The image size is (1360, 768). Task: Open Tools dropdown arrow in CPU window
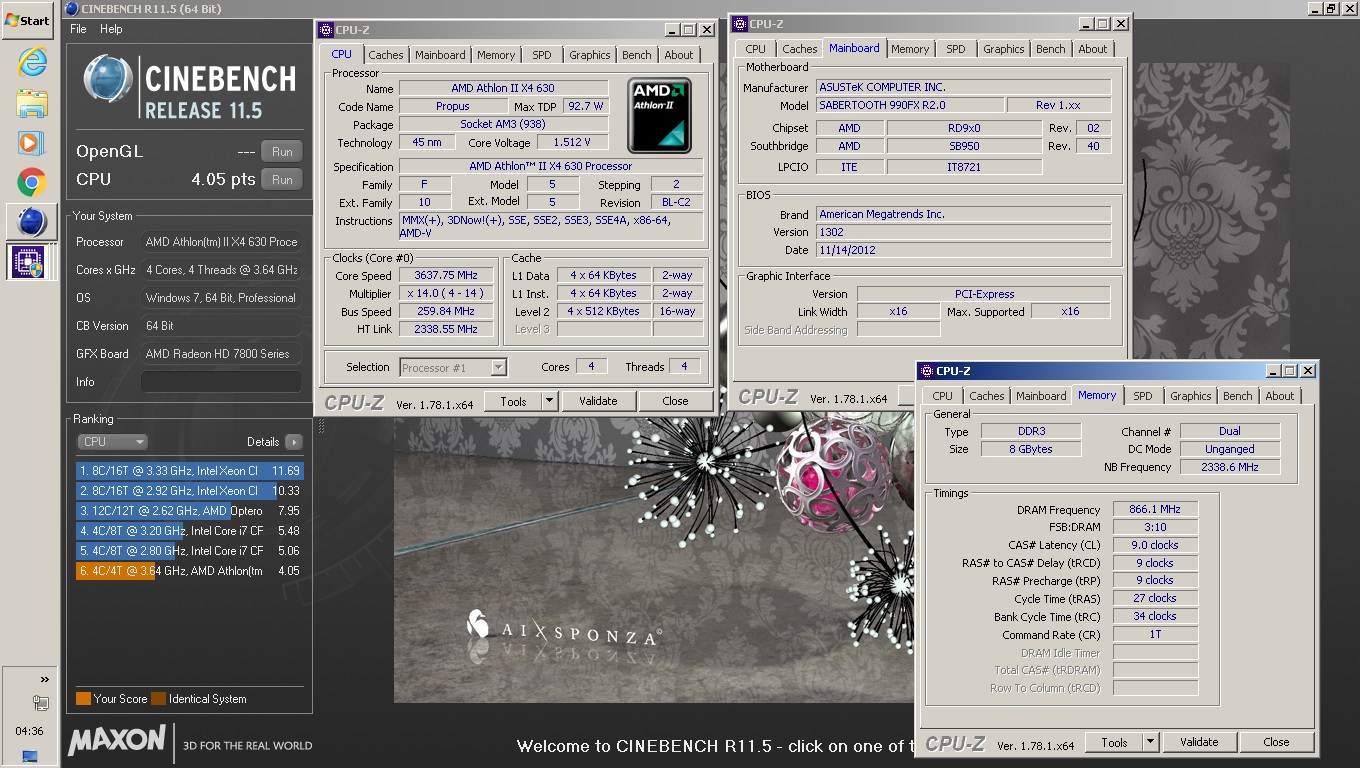549,401
